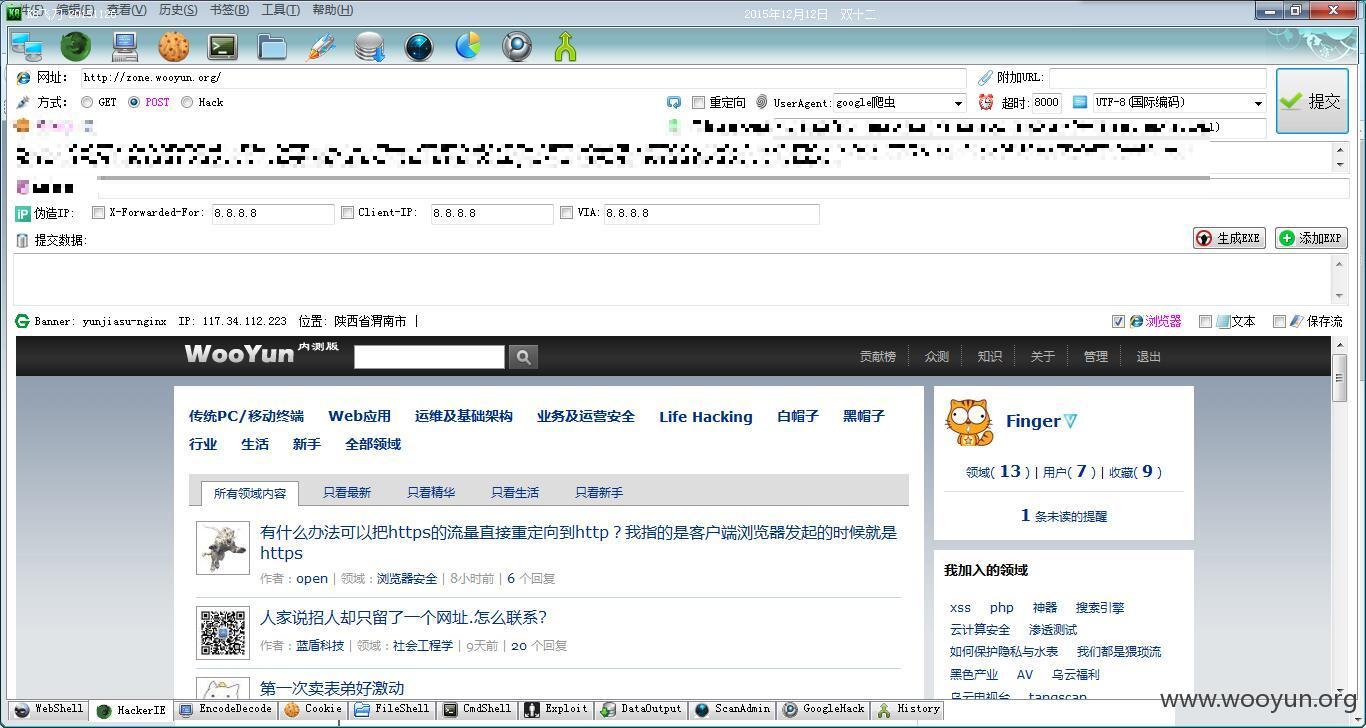1366x728 pixels.
Task: Open the 贡献榜 link in the WooYun header
Action: tap(877, 356)
